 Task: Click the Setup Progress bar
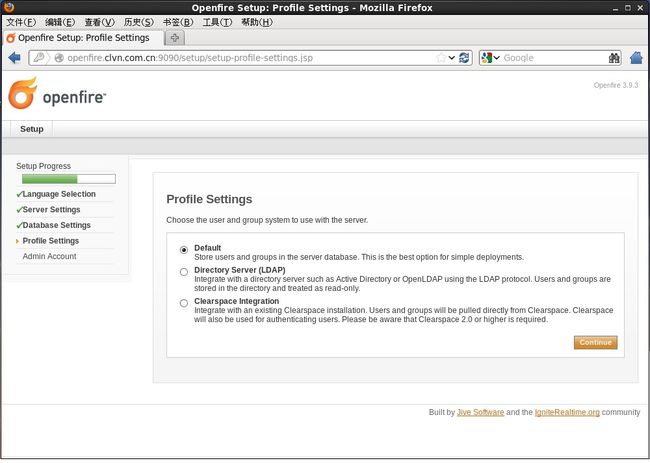point(69,179)
